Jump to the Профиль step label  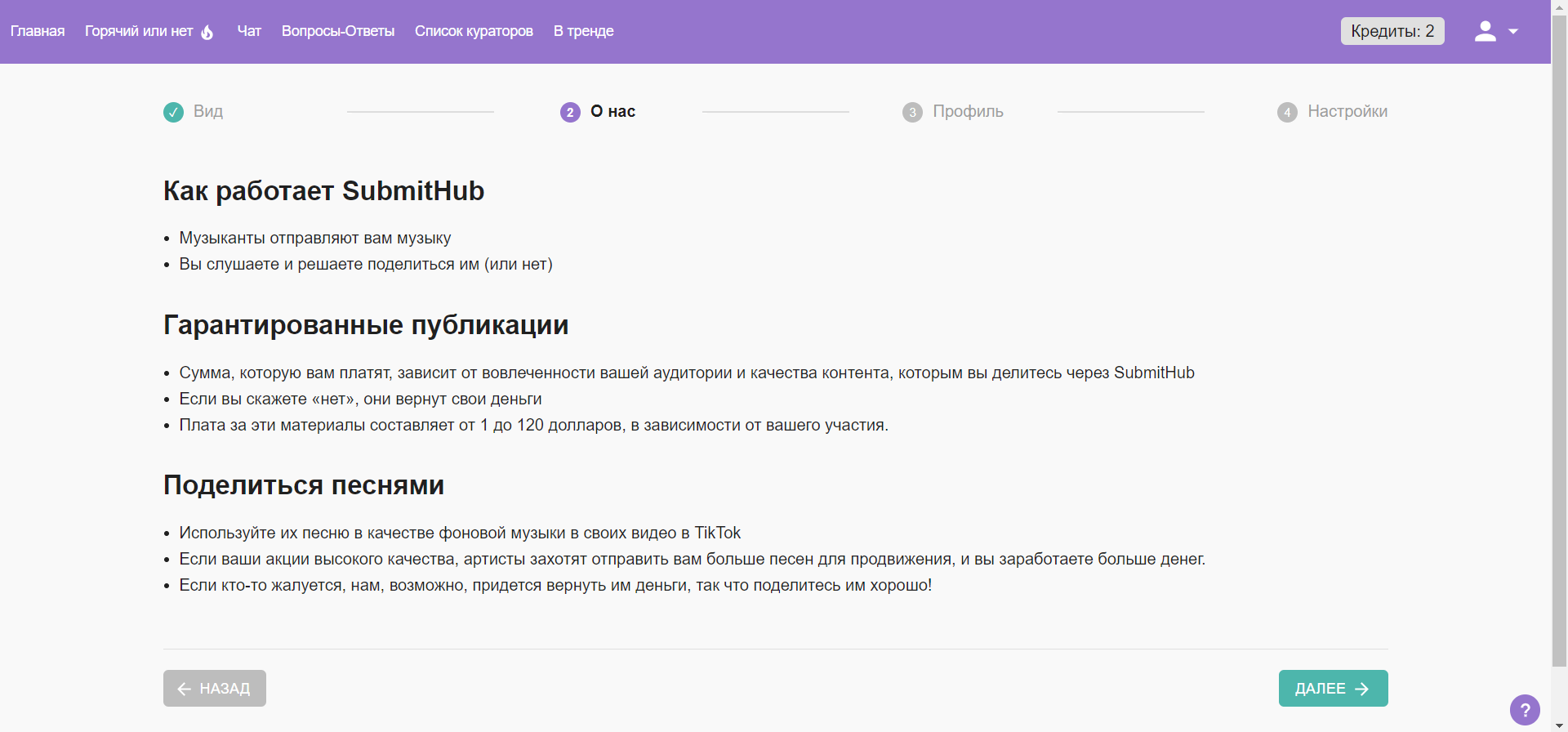click(x=968, y=111)
